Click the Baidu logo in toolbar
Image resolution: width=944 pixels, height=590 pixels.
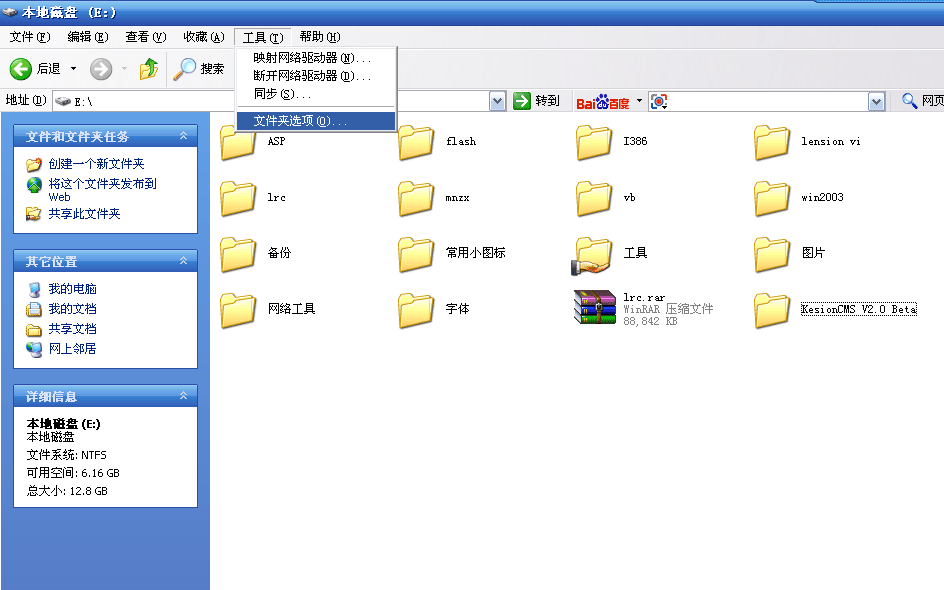point(602,101)
